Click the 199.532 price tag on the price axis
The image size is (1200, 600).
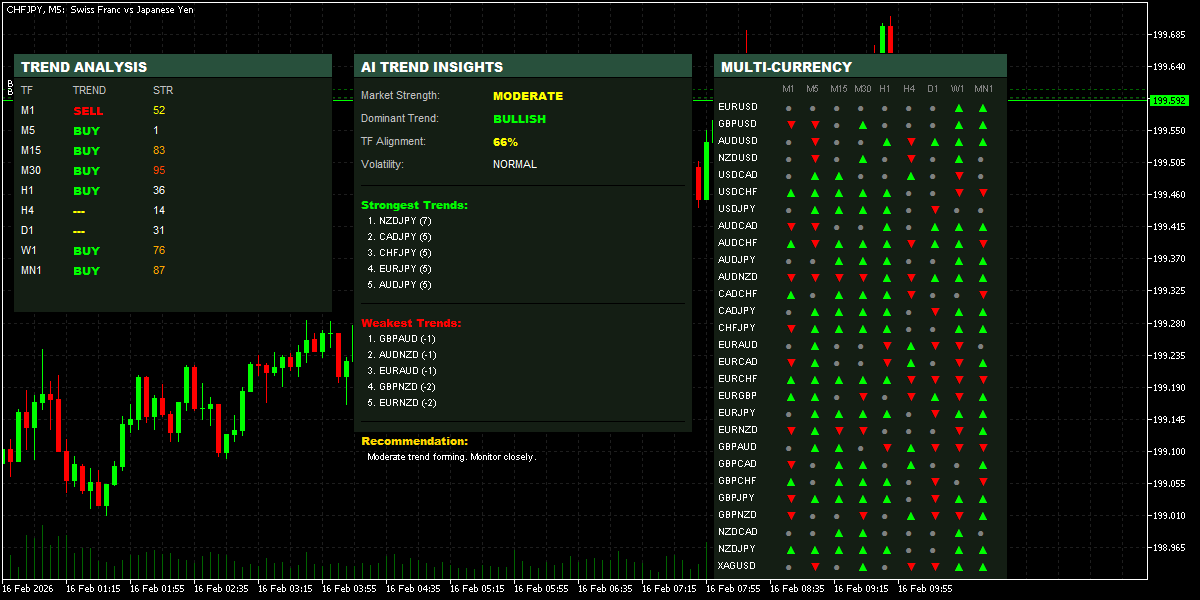[1171, 100]
